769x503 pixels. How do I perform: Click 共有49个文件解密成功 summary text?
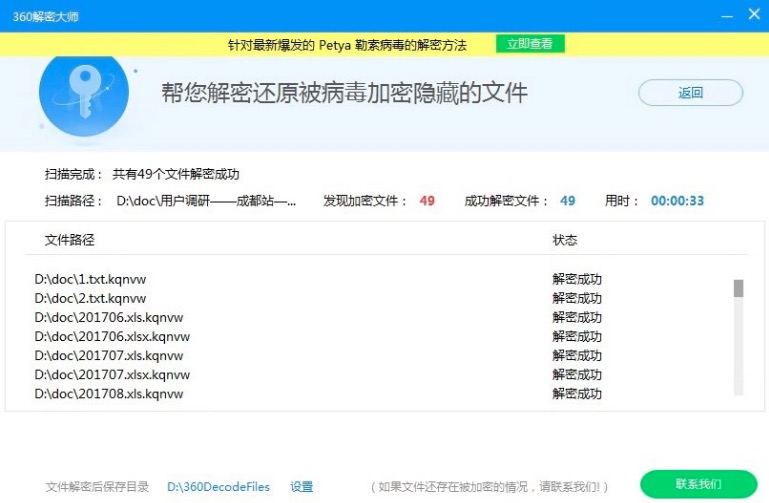(x=176, y=174)
